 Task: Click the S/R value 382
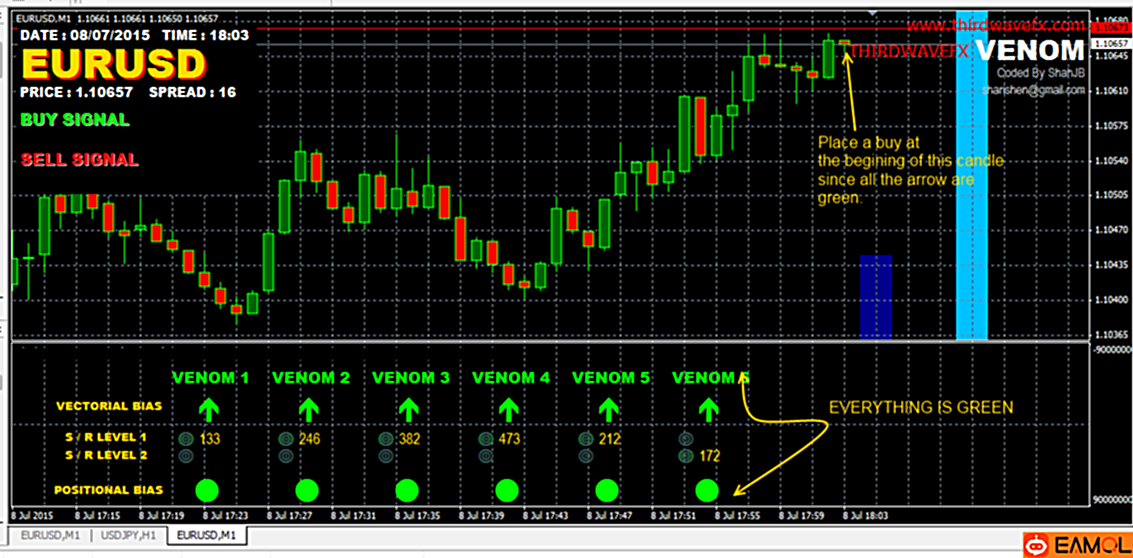click(x=409, y=438)
